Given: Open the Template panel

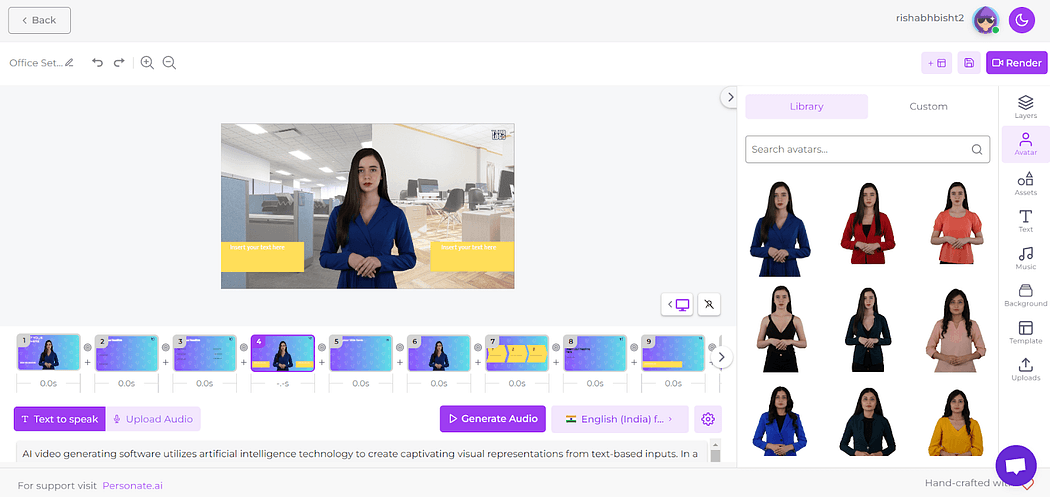Looking at the screenshot, I should [x=1025, y=333].
